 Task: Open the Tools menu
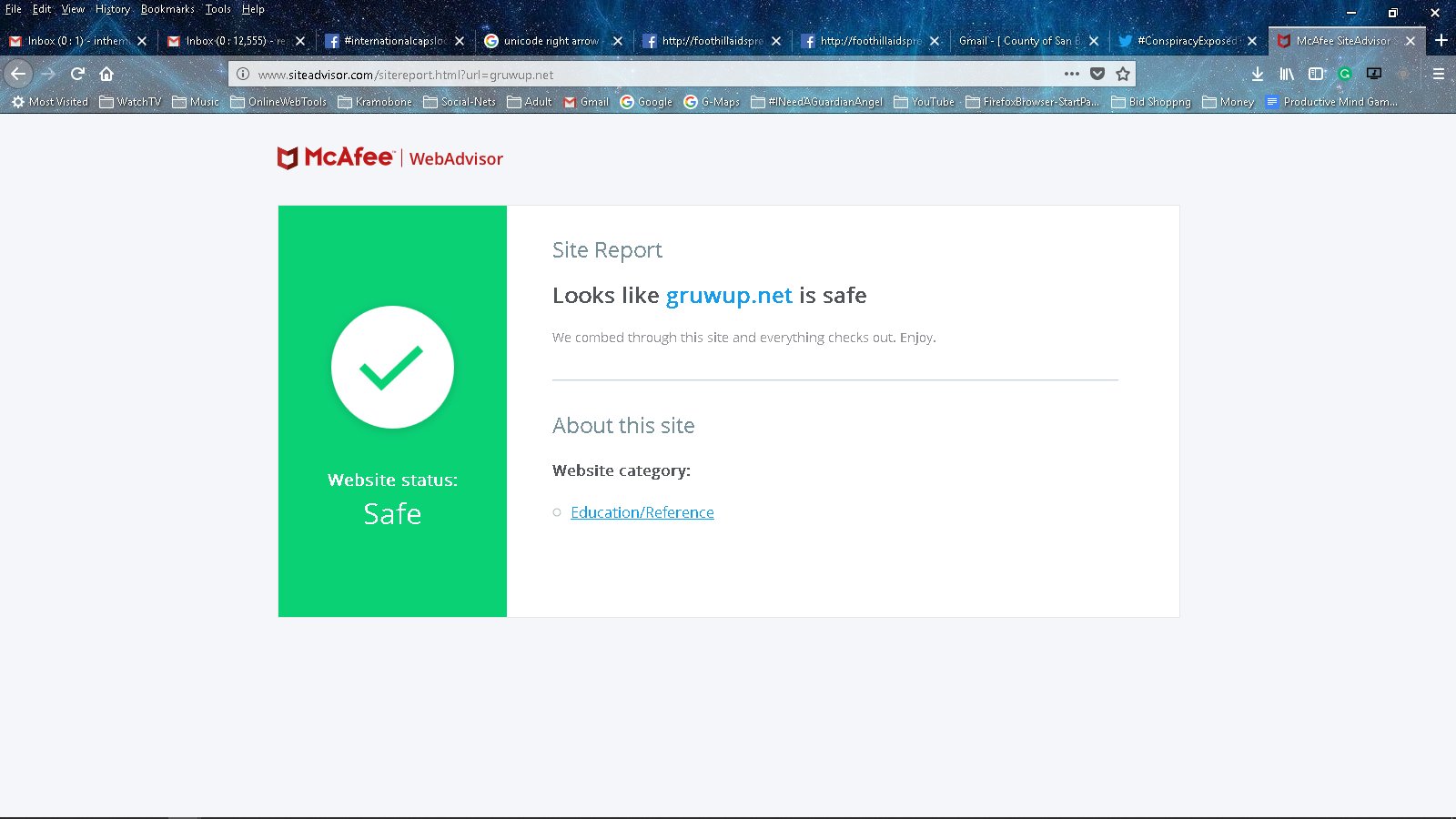coord(217,9)
